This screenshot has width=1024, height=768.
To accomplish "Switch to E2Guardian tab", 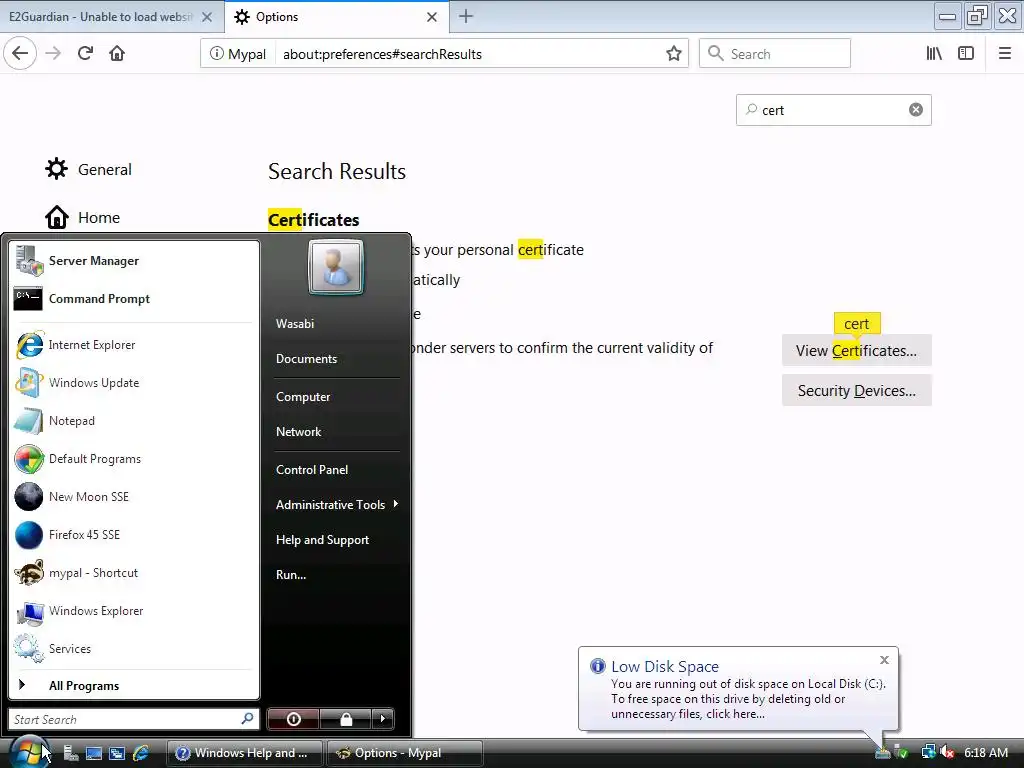I will (111, 17).
